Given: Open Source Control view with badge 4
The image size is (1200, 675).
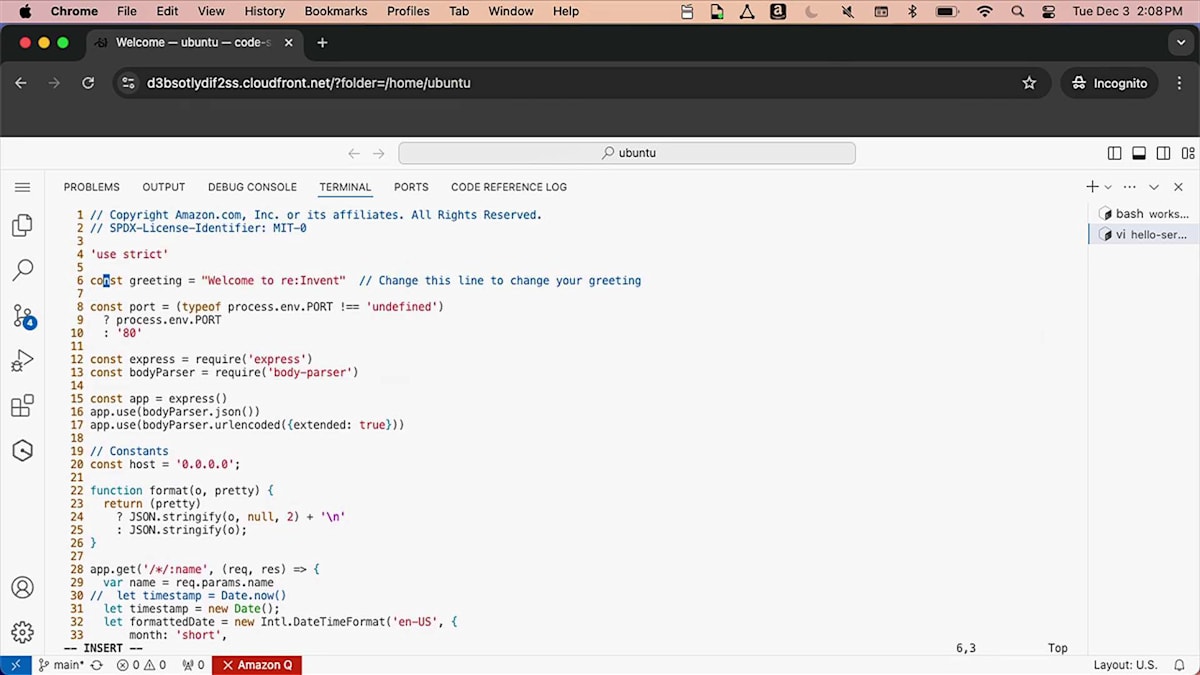Looking at the screenshot, I should coord(22,317).
